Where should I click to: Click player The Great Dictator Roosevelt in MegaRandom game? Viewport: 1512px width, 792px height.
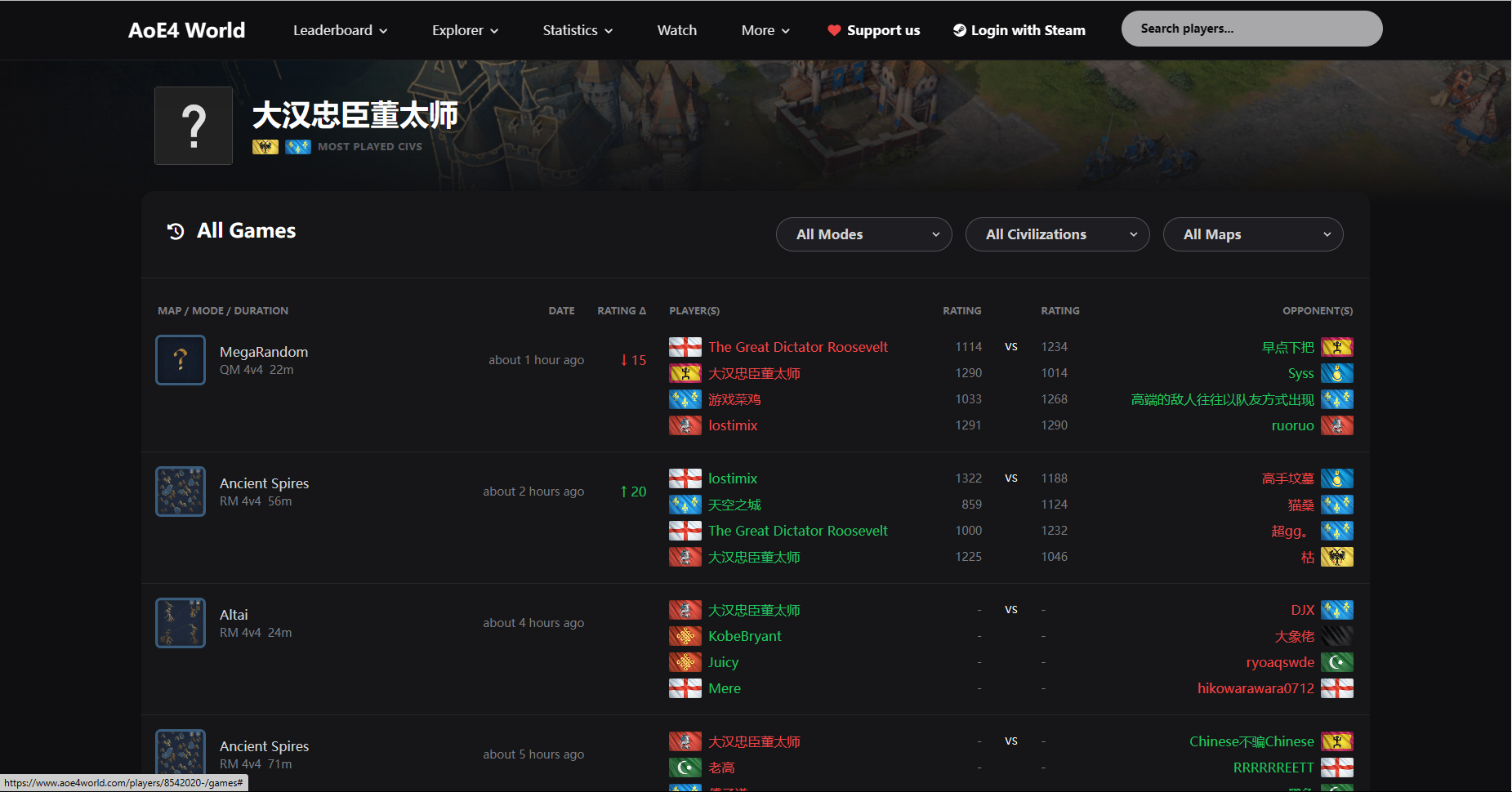point(798,347)
